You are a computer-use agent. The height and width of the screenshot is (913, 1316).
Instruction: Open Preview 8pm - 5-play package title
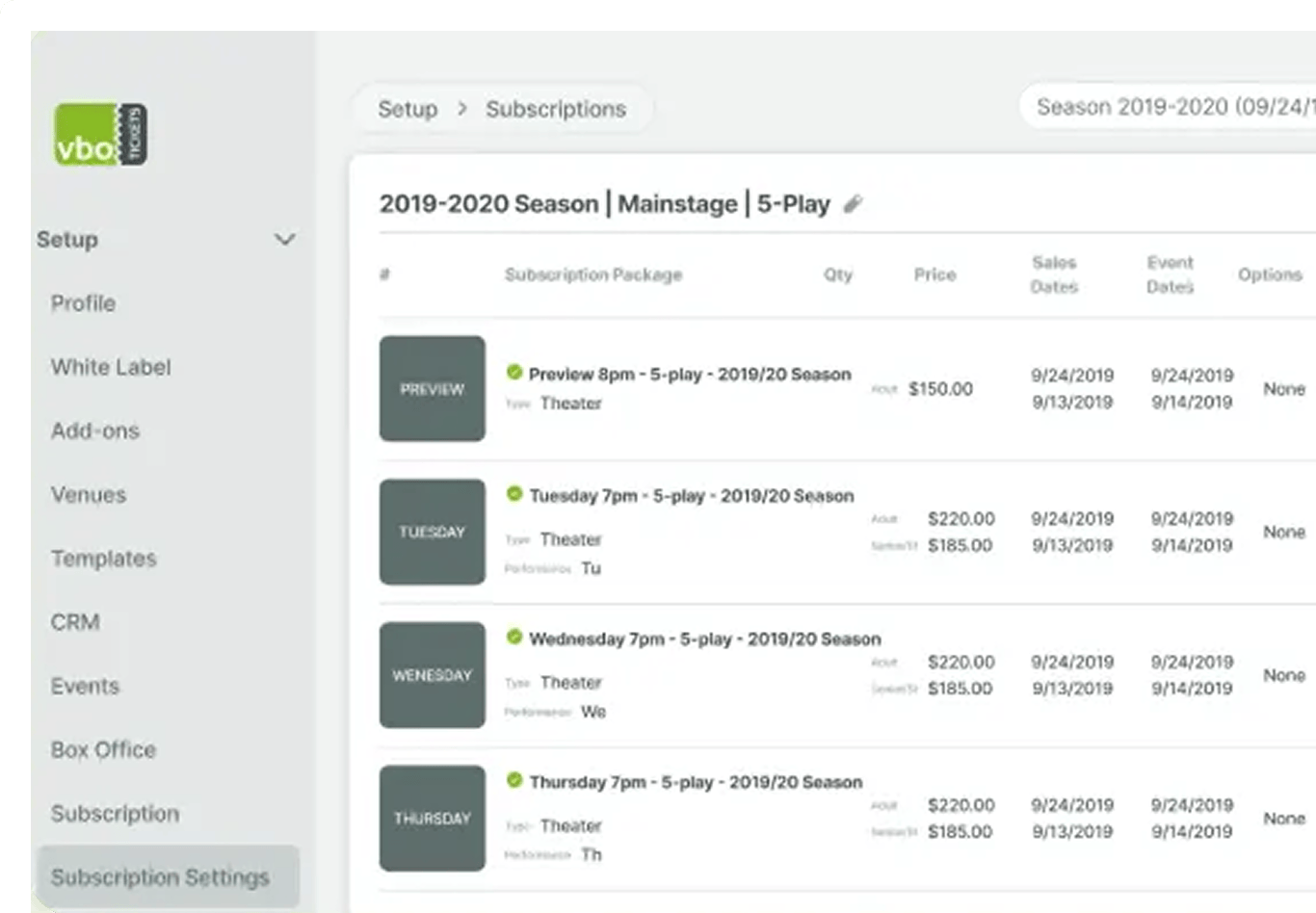click(x=690, y=374)
